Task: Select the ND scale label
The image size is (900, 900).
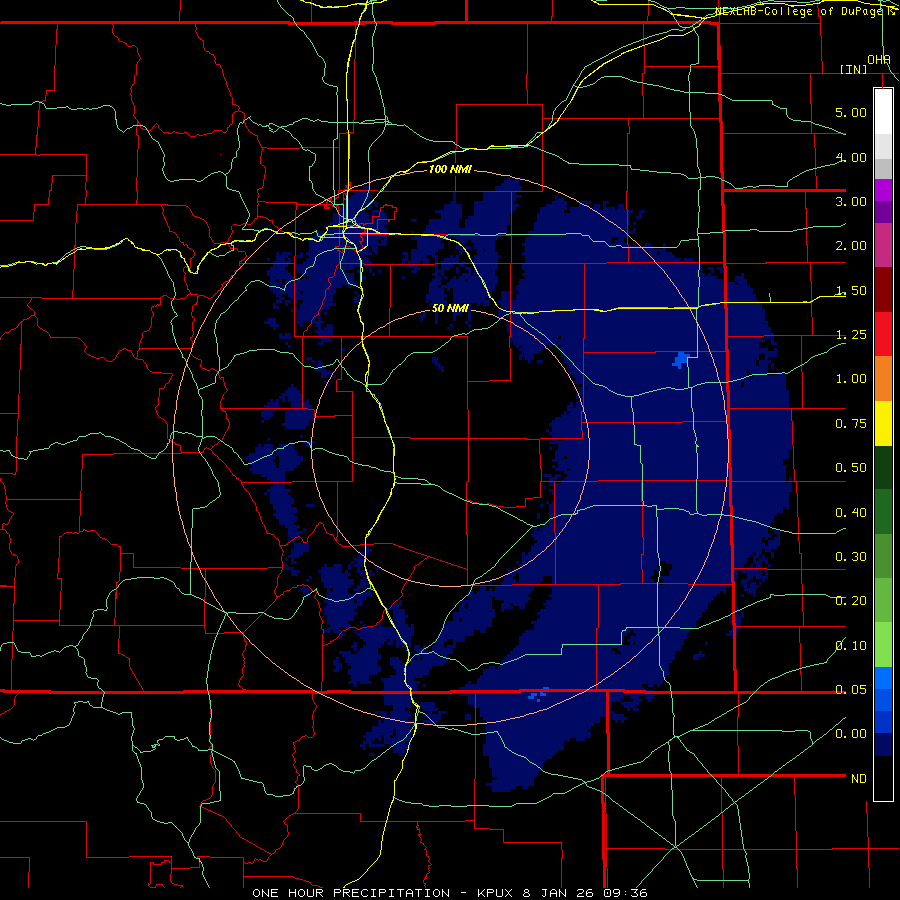Action: click(859, 779)
